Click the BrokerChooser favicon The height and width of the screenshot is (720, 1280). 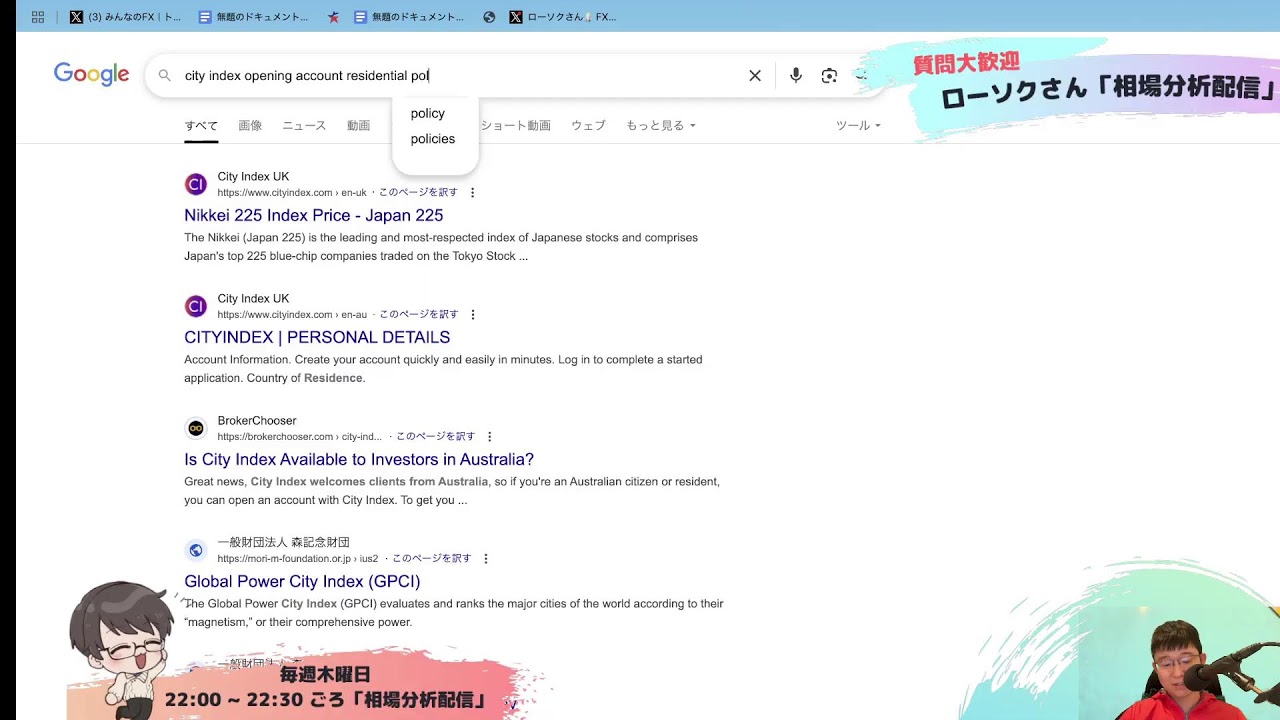click(x=196, y=428)
